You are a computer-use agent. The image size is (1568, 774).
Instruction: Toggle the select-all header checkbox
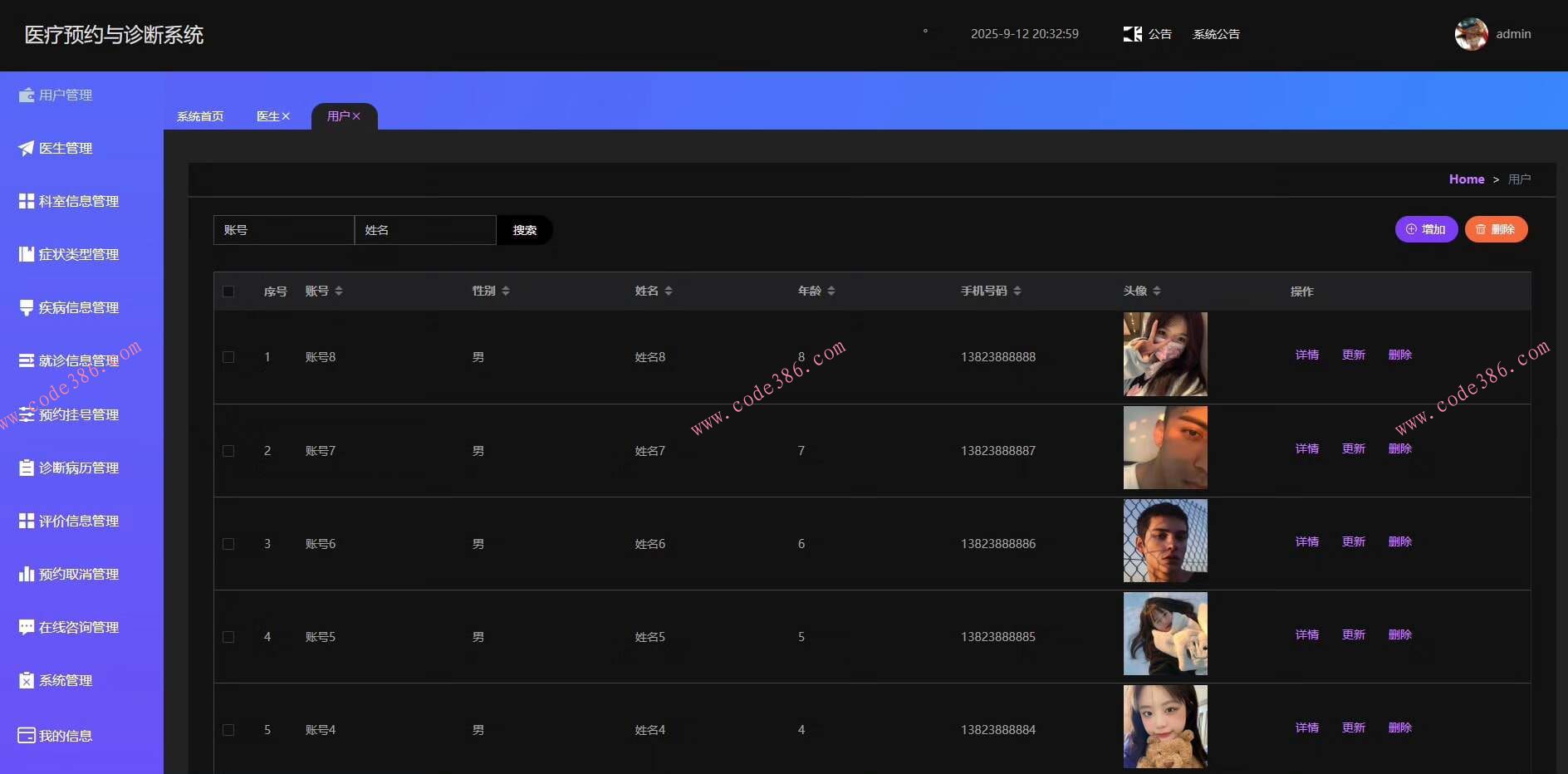point(228,291)
